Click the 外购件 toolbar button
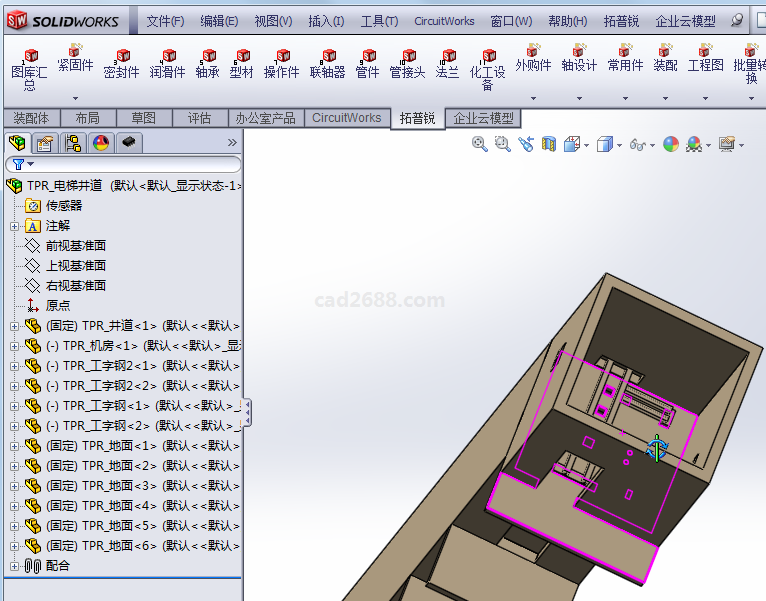Screen dimensions: 766x601 [533, 64]
